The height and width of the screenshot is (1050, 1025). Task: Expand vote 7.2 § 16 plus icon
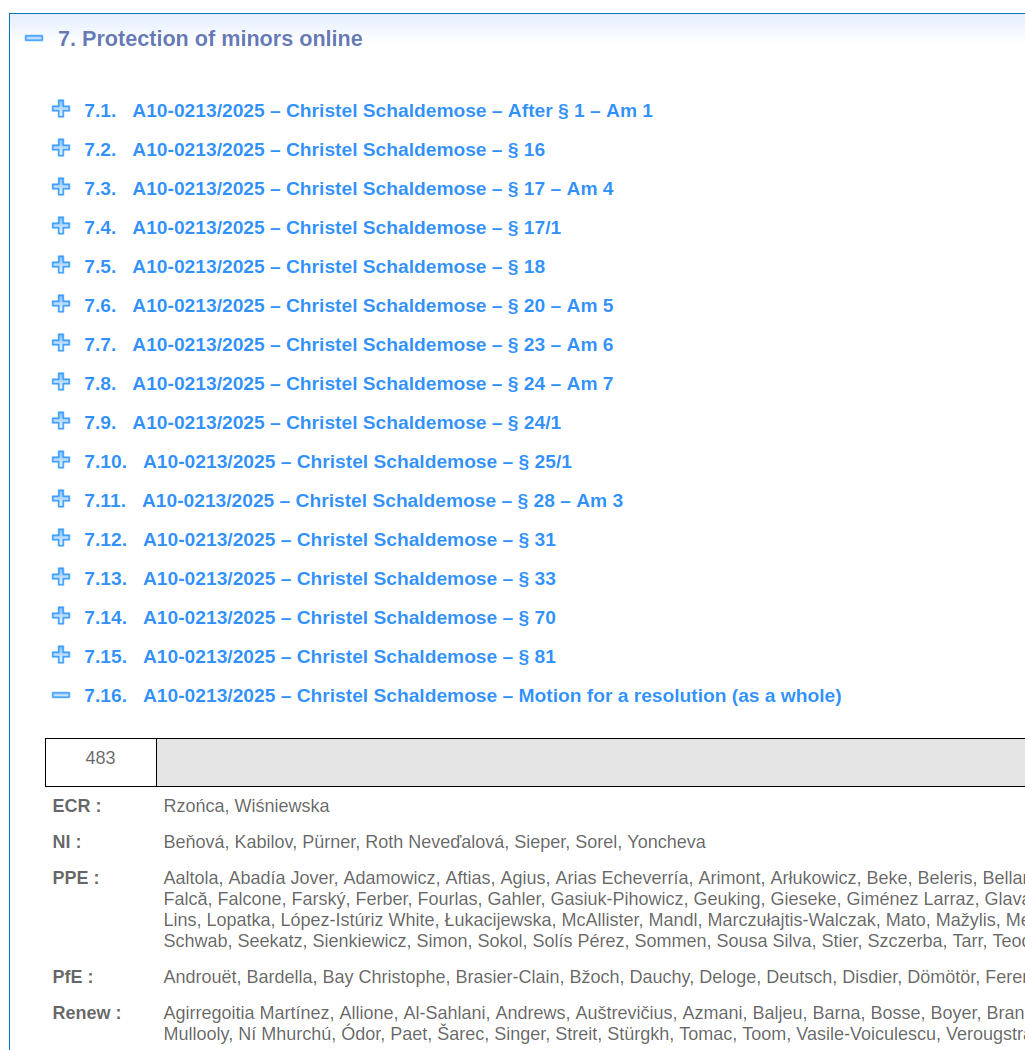point(61,148)
